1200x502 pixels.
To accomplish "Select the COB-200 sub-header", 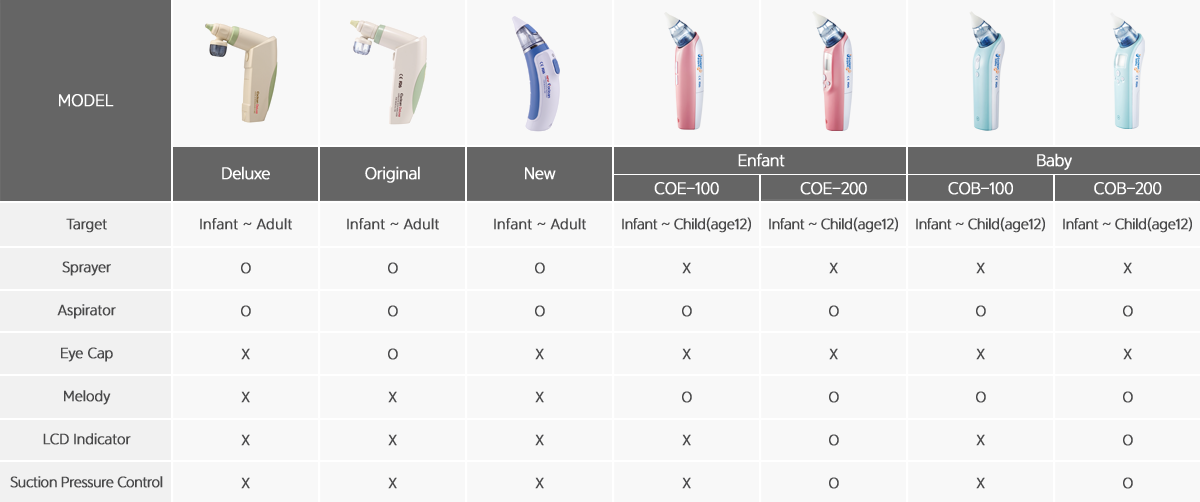I will click(x=1127, y=188).
